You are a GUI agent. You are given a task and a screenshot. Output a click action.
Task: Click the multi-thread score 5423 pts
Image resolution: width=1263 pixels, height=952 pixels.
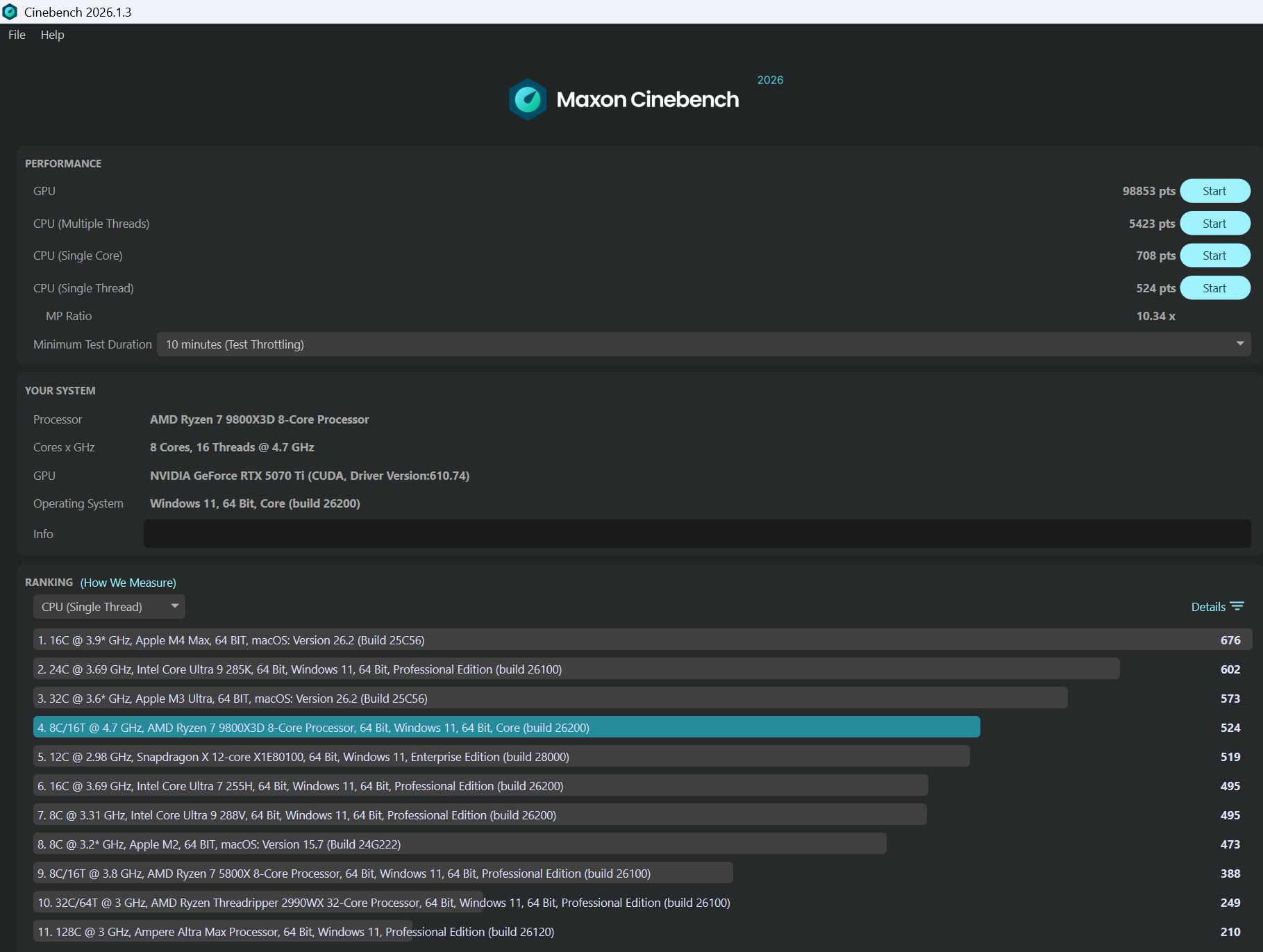tap(1152, 224)
